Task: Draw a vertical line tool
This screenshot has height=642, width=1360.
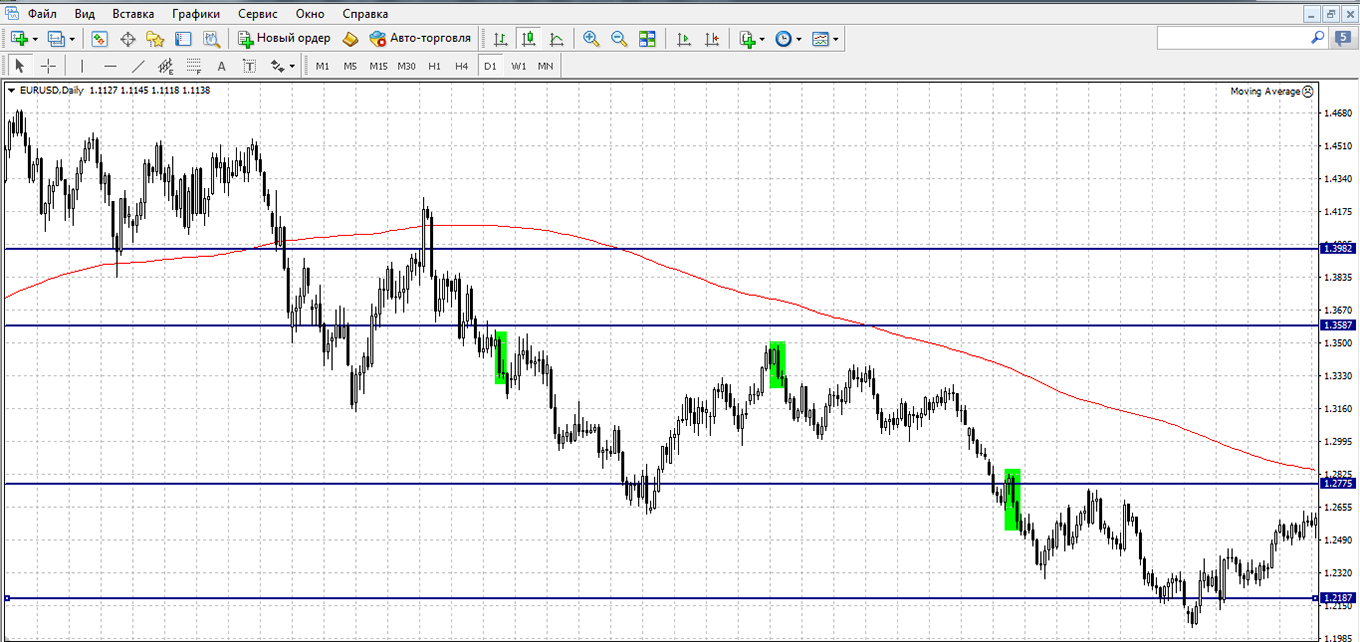Action: (x=82, y=66)
